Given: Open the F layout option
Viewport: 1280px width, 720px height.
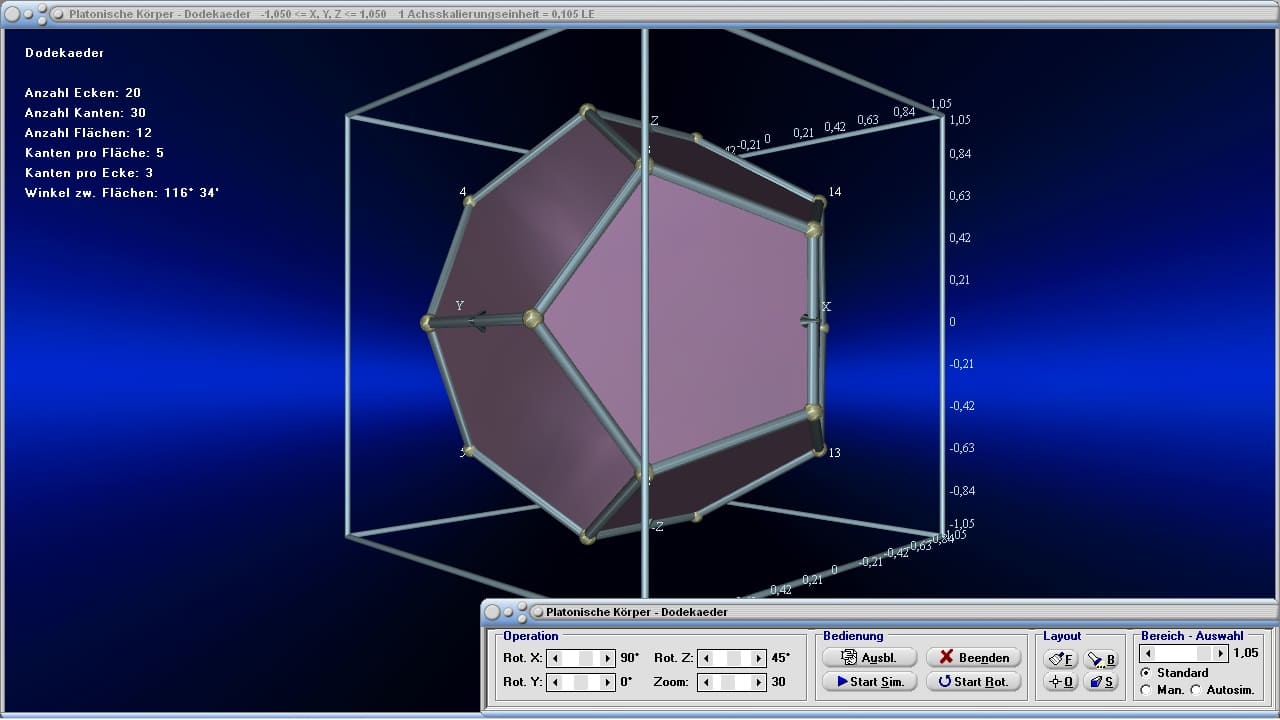Looking at the screenshot, I should pos(1061,659).
